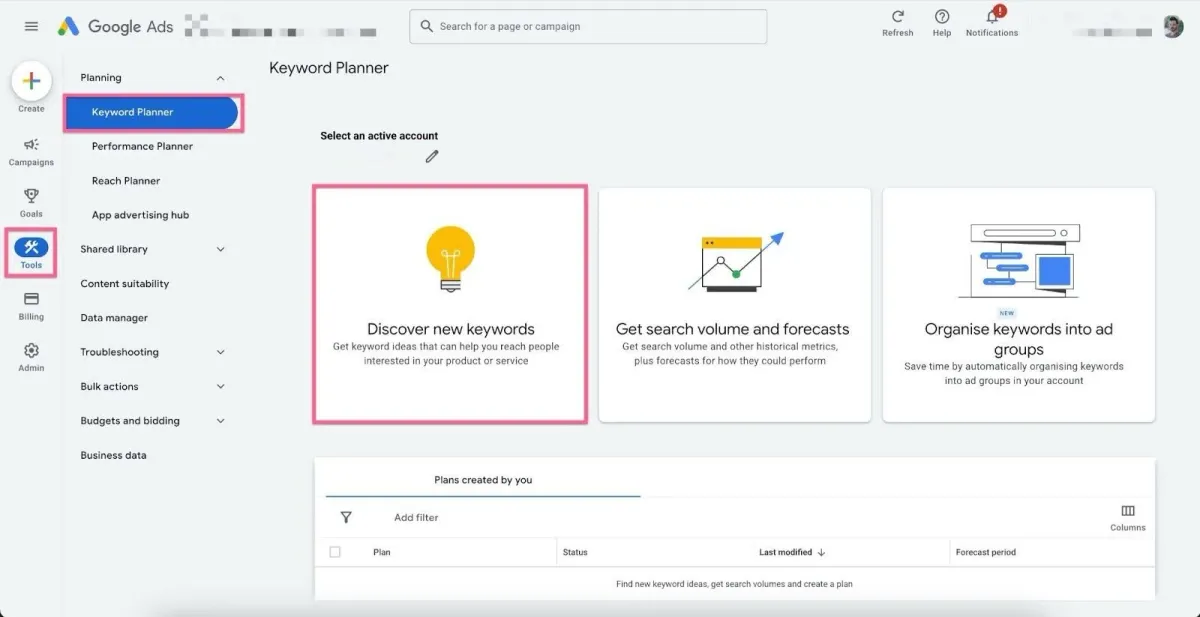The image size is (1200, 617).
Task: Click the Forecast period column header
Action: click(x=986, y=552)
